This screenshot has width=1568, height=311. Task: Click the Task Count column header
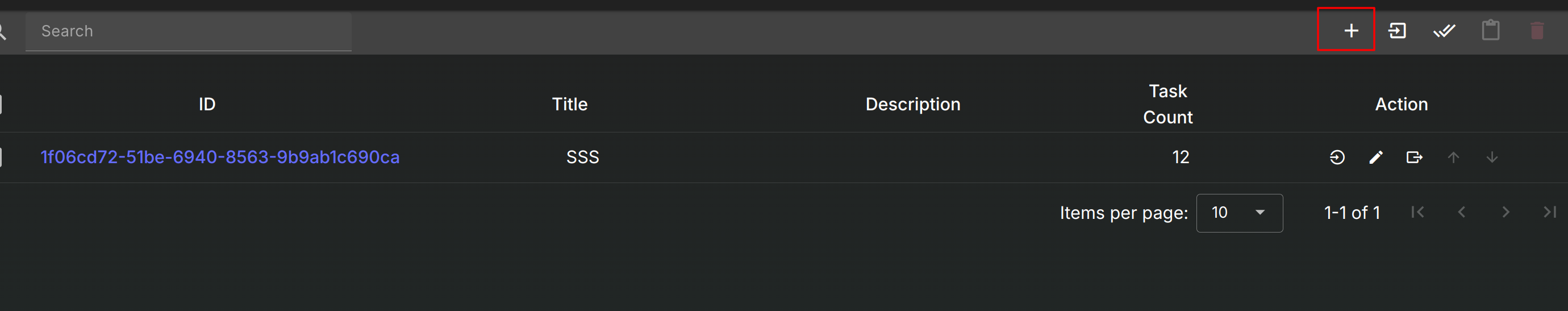pos(1167,104)
